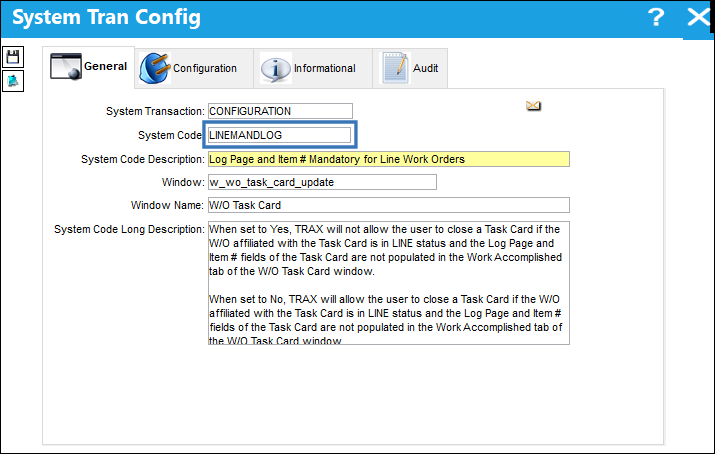The height and width of the screenshot is (454, 715).
Task: Open the help question mark
Action: (656, 17)
